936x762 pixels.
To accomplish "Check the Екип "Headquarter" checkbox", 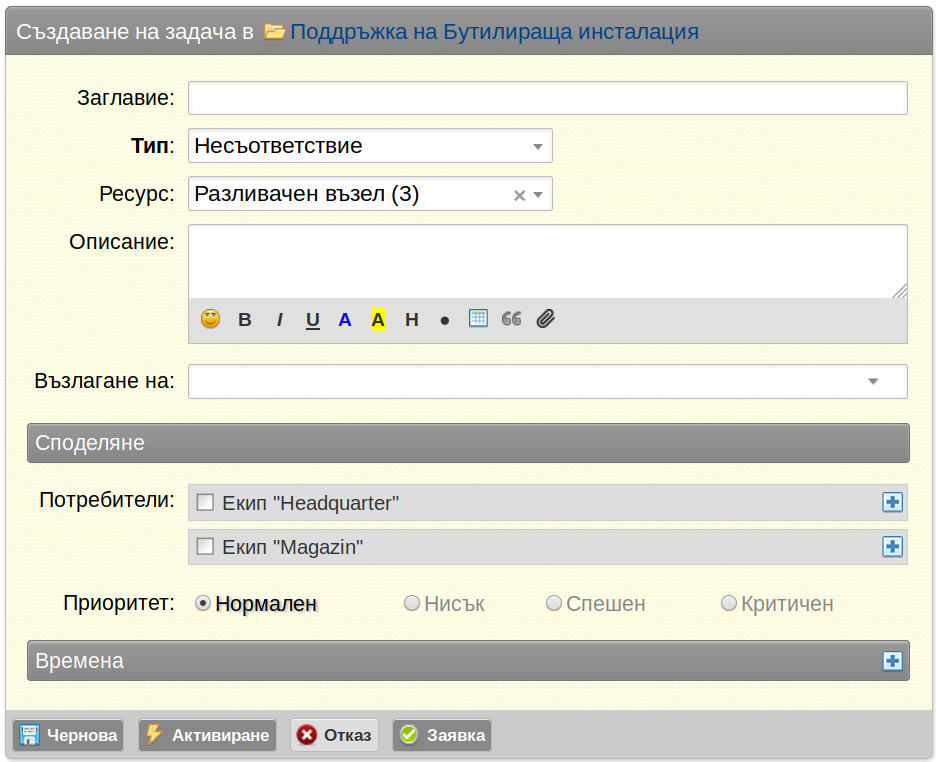I will (205, 502).
